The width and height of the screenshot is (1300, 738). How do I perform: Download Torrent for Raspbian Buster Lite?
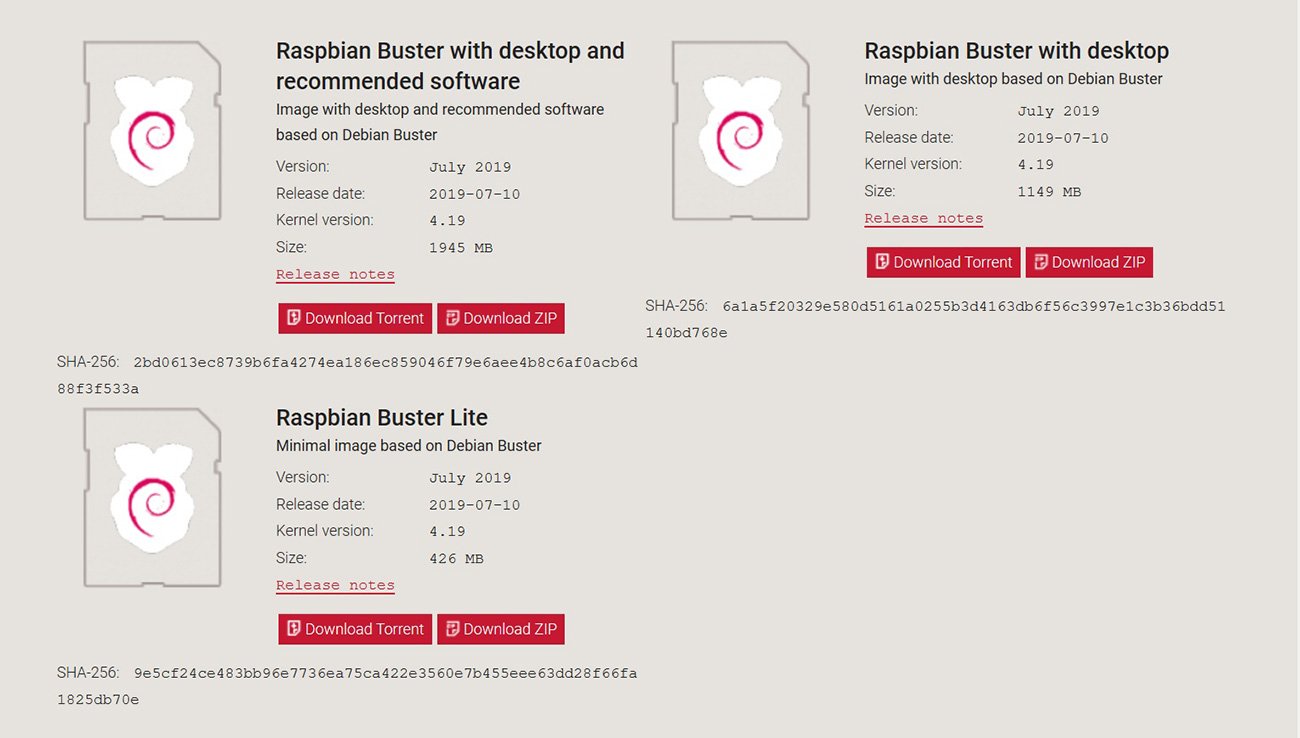tap(355, 629)
